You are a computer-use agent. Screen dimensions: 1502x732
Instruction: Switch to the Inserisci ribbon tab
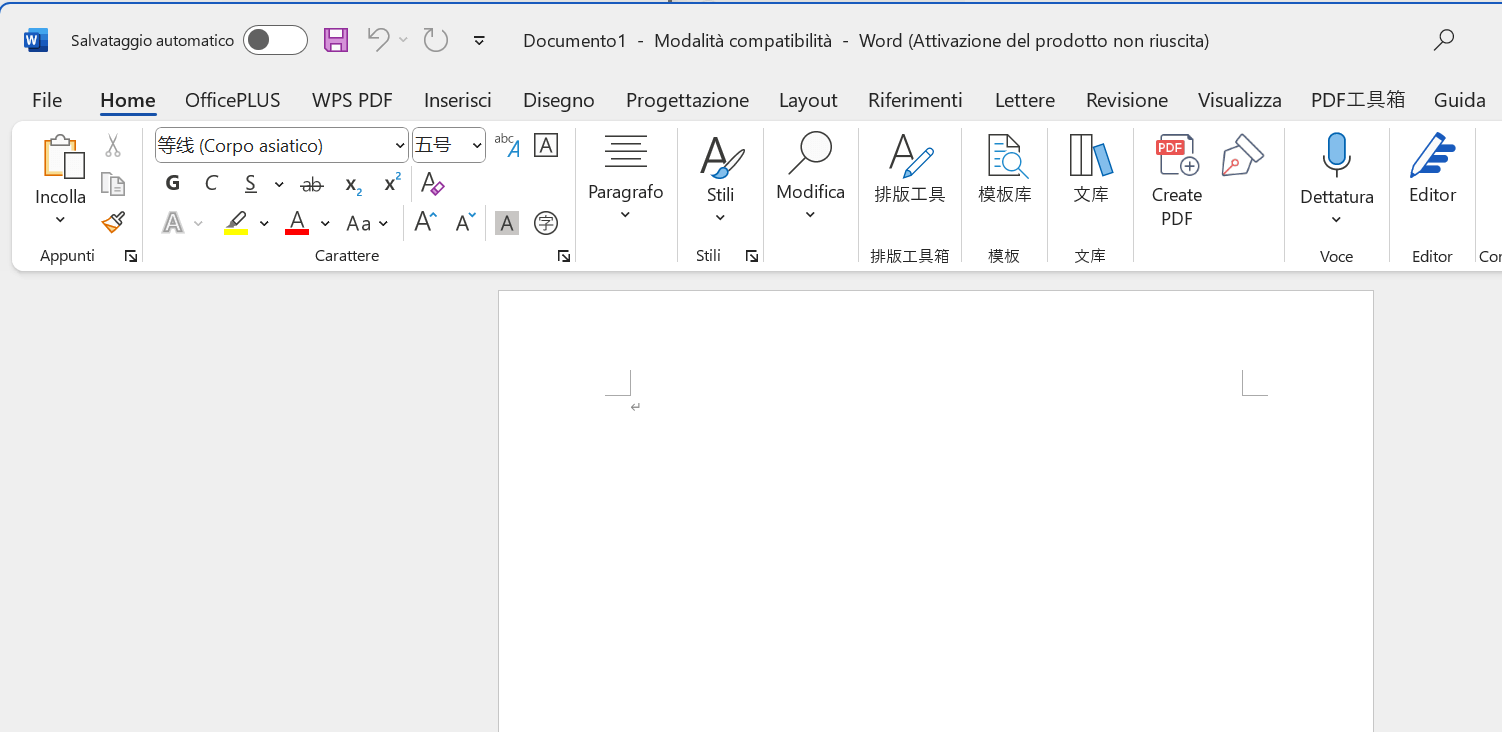(457, 100)
